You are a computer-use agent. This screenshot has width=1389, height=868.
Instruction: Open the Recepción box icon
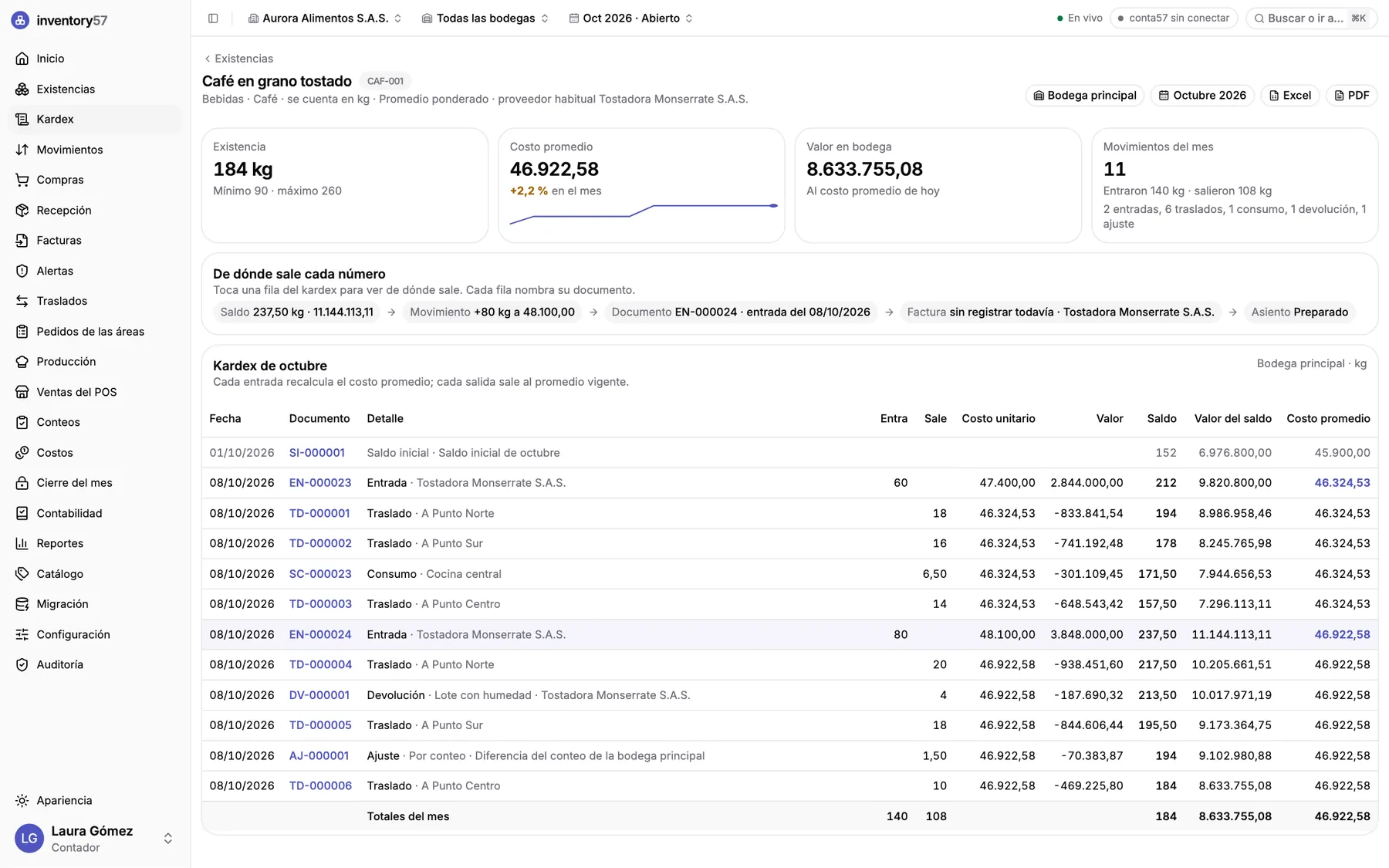click(x=22, y=210)
